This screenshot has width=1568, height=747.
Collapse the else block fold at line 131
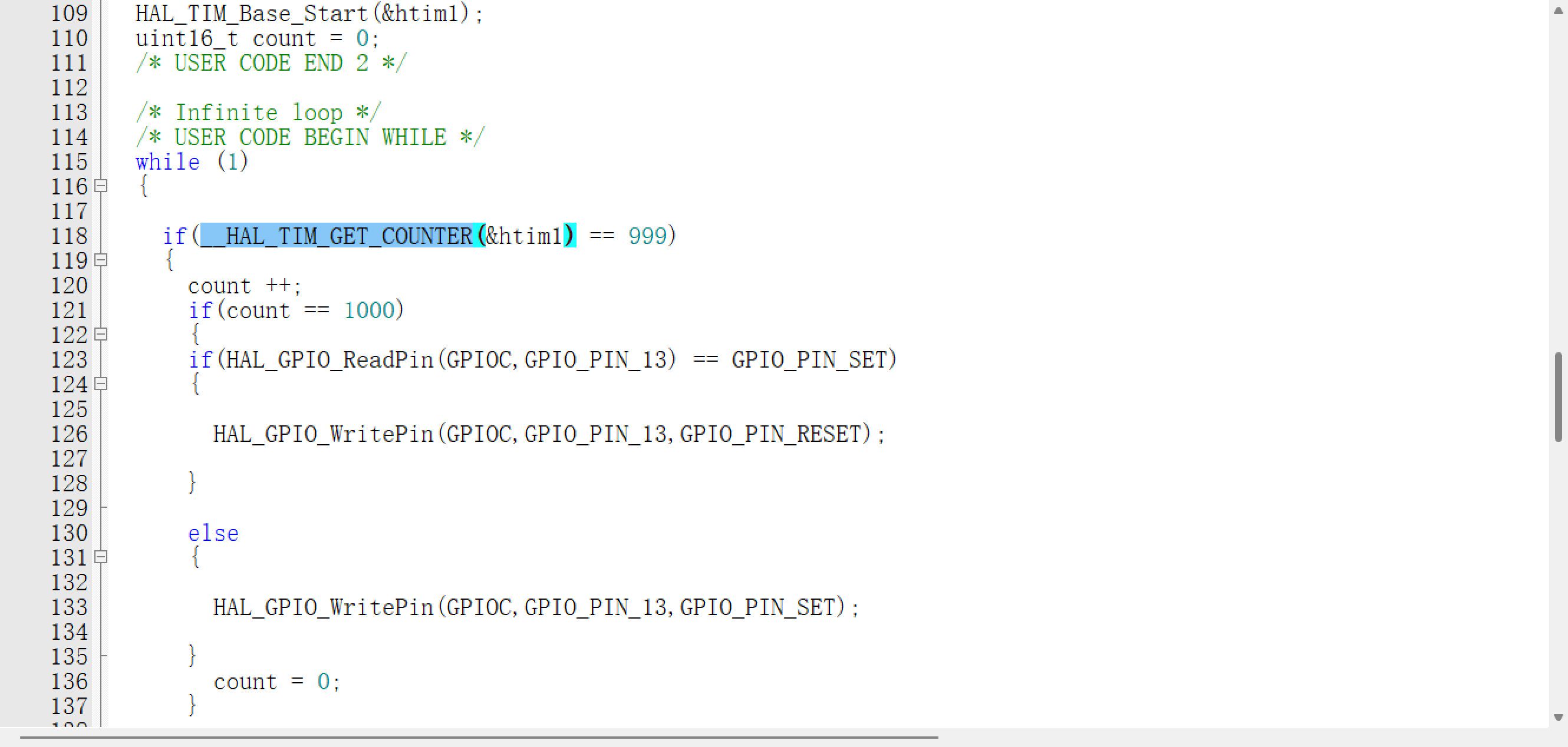(101, 557)
